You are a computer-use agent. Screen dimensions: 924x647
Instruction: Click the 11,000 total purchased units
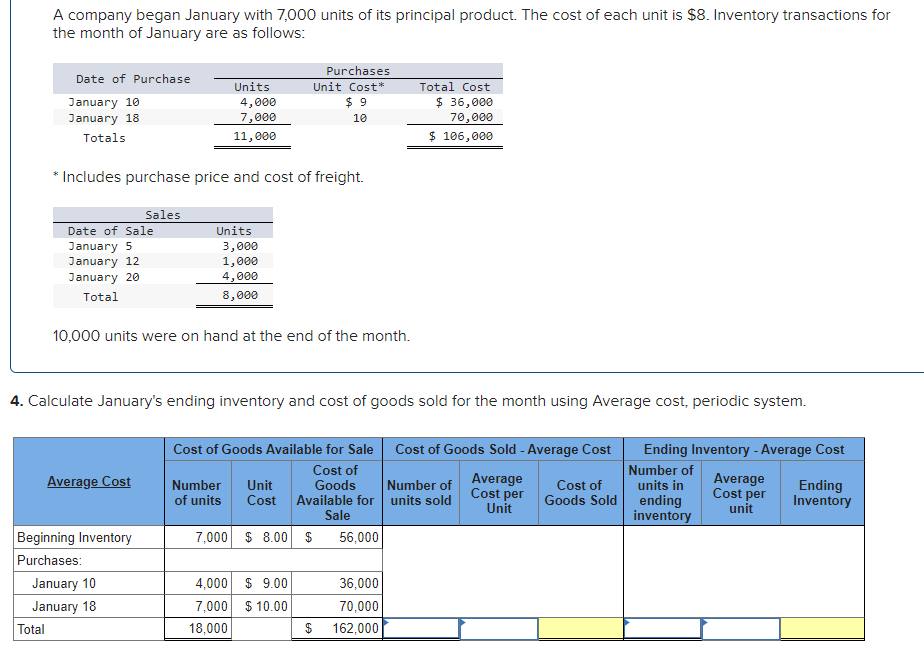click(x=255, y=136)
